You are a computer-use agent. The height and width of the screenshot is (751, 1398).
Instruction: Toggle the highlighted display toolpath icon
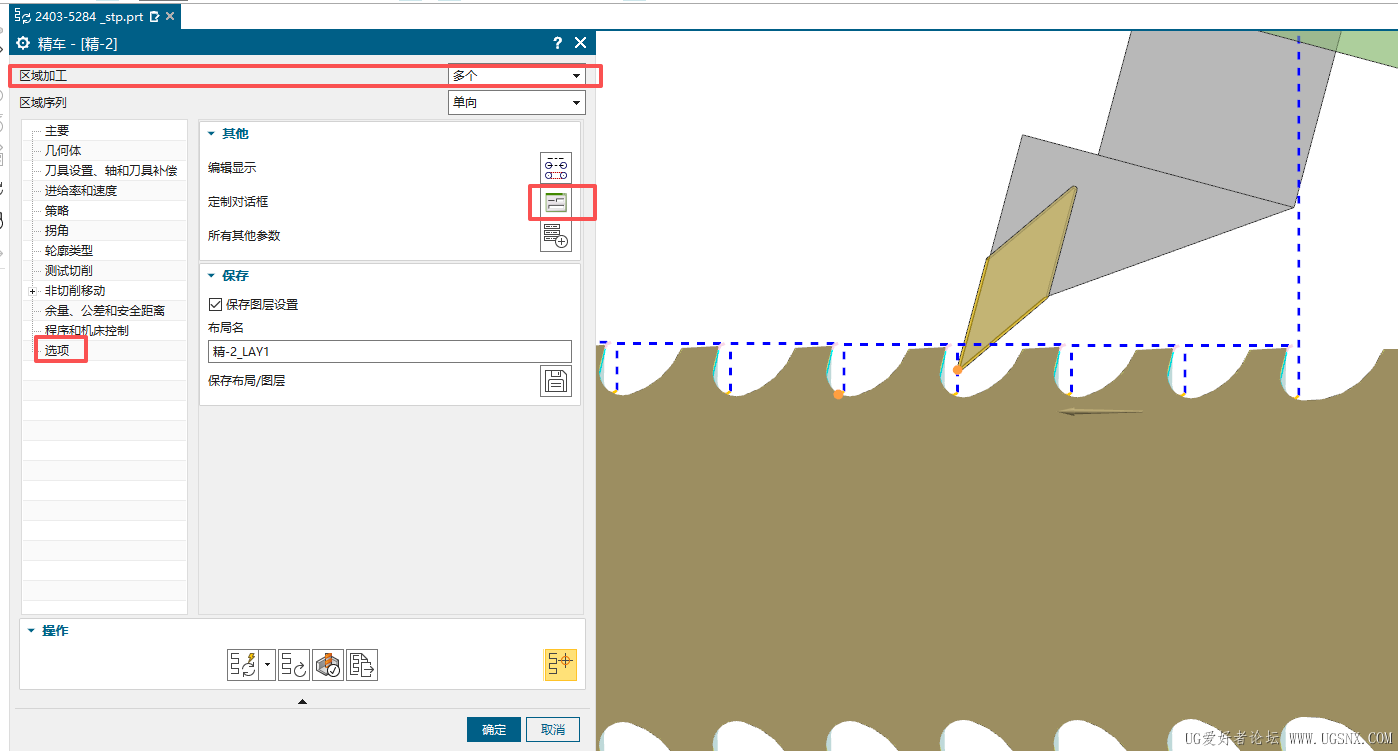point(561,665)
